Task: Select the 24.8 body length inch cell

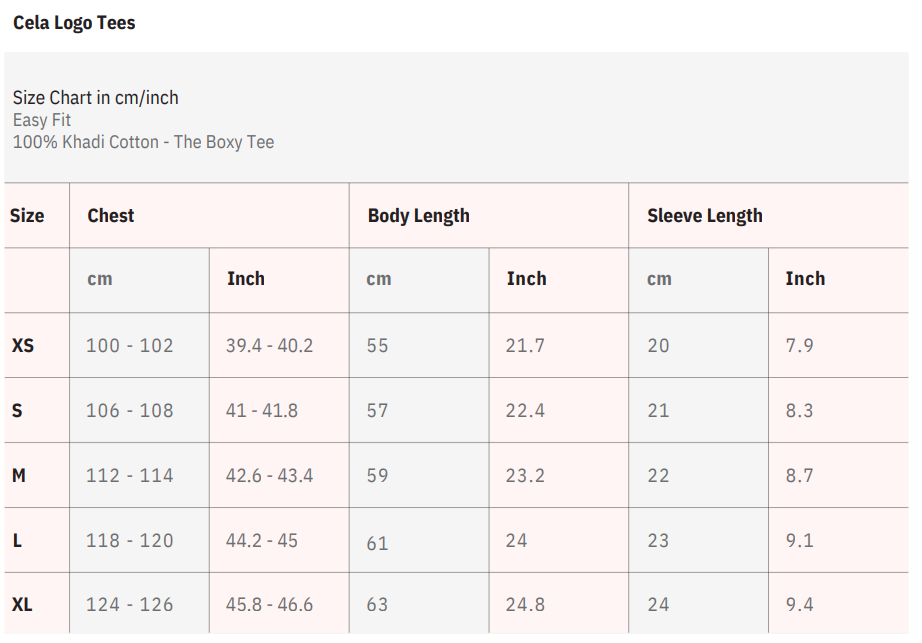Action: coord(525,605)
